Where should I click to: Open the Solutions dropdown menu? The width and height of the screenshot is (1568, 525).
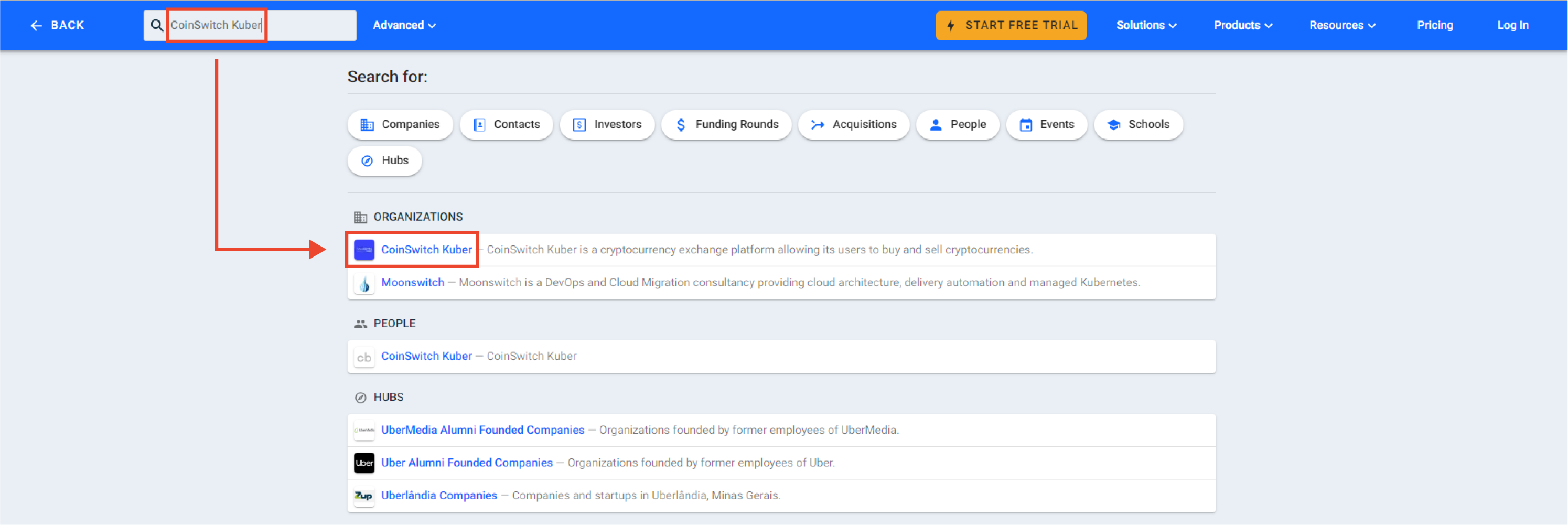click(x=1145, y=25)
